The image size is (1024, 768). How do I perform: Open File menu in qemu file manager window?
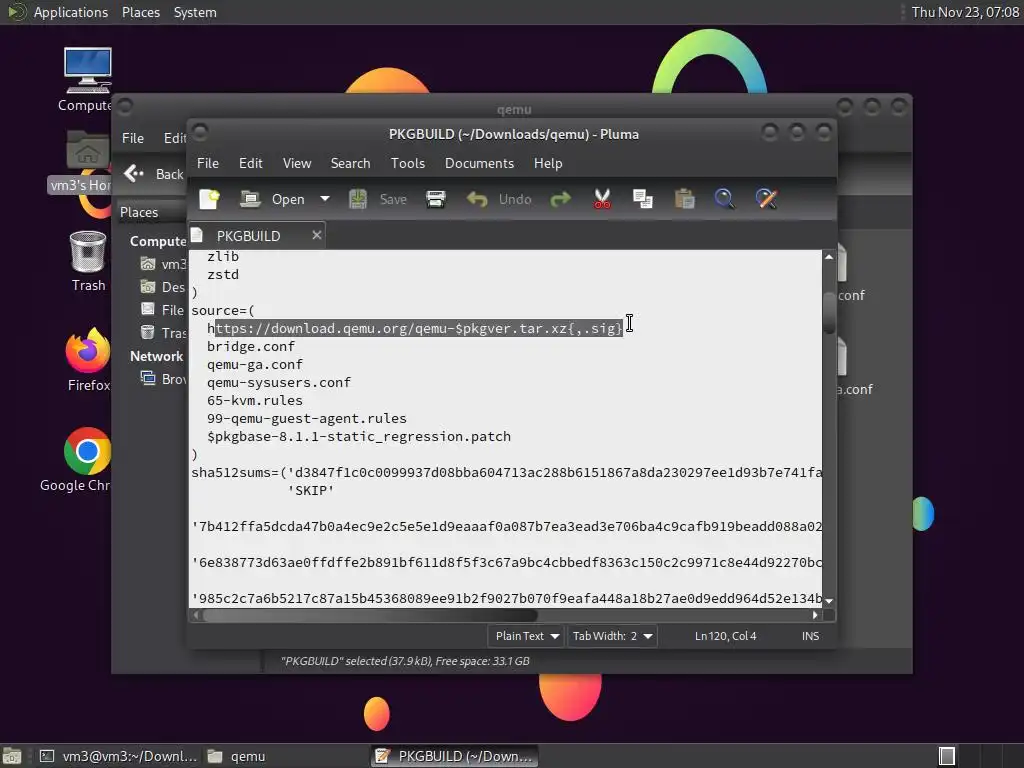(x=133, y=138)
